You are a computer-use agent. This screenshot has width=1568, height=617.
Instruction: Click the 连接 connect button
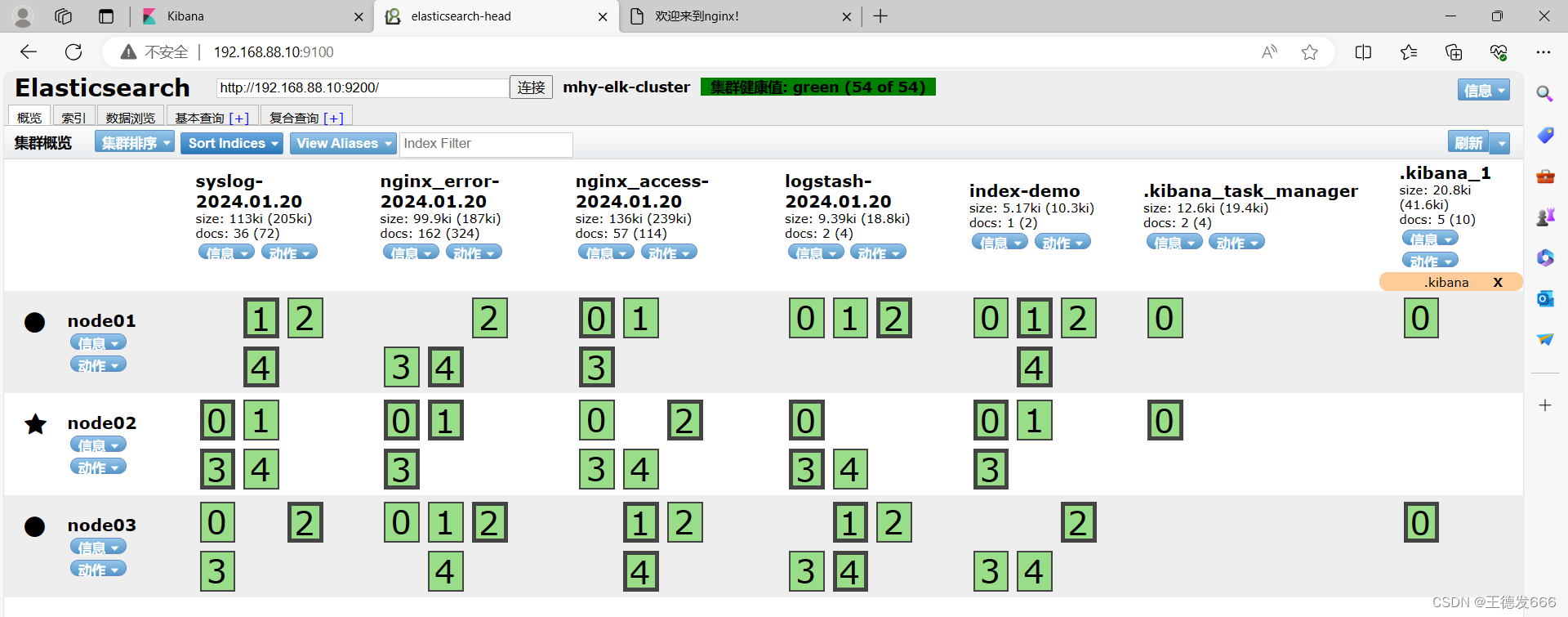tap(532, 87)
